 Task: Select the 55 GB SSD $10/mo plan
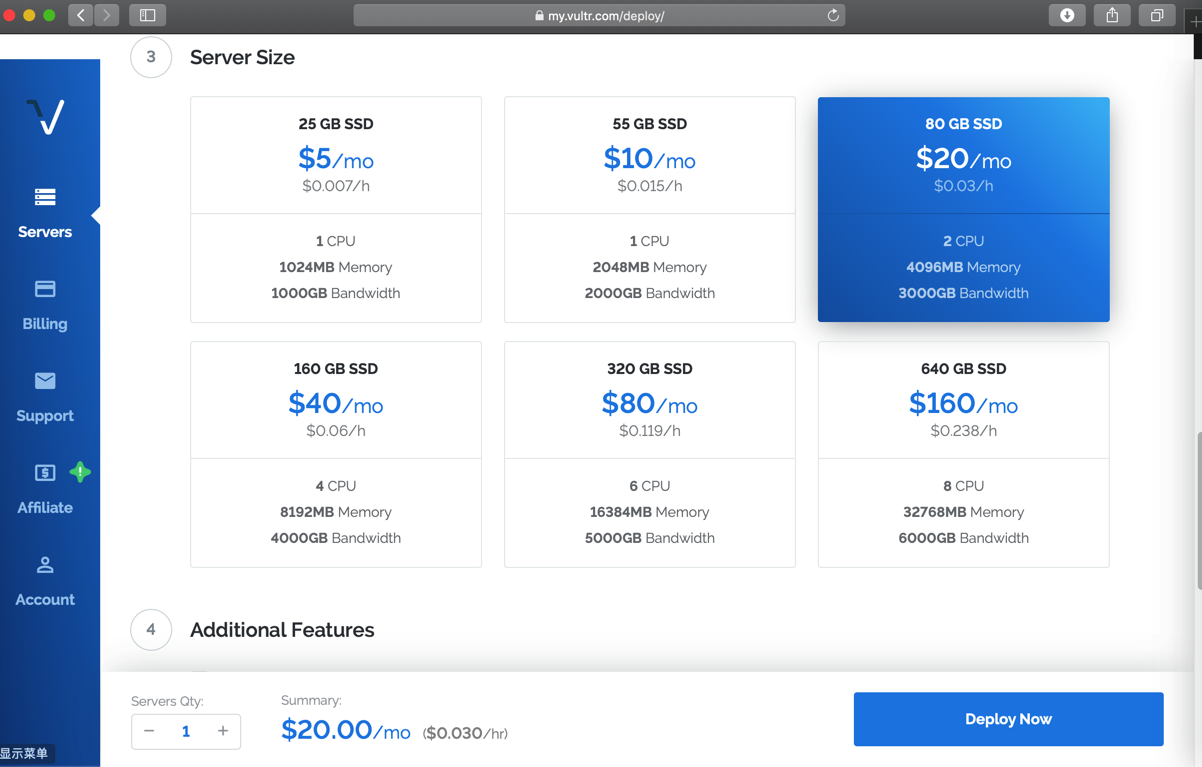(x=650, y=209)
